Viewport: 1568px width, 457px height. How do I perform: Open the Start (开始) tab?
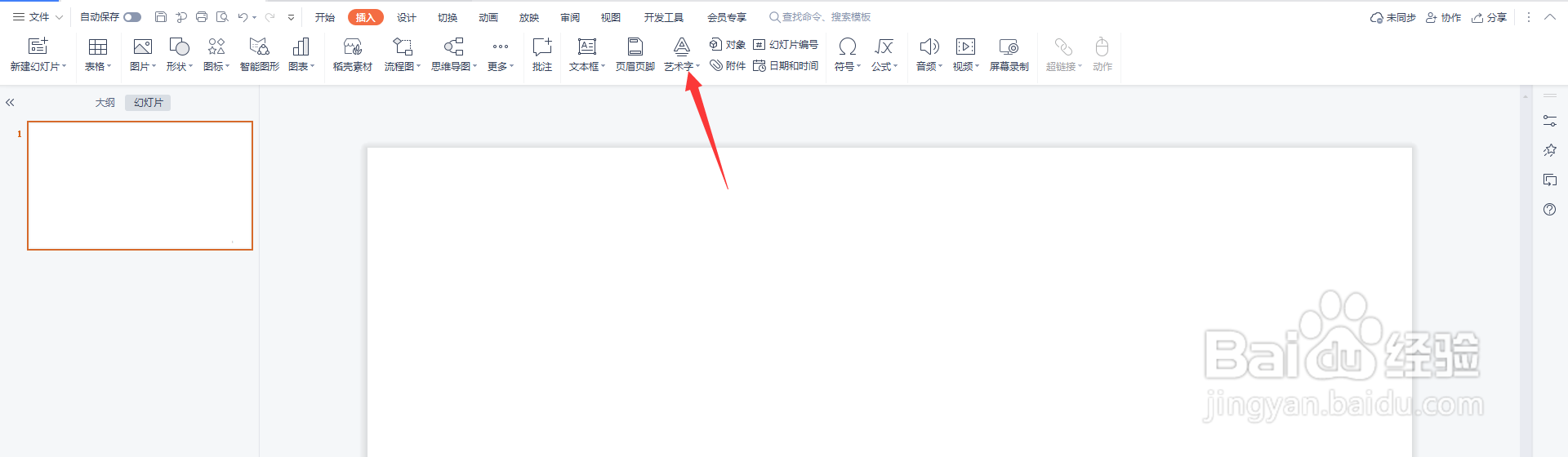[325, 17]
